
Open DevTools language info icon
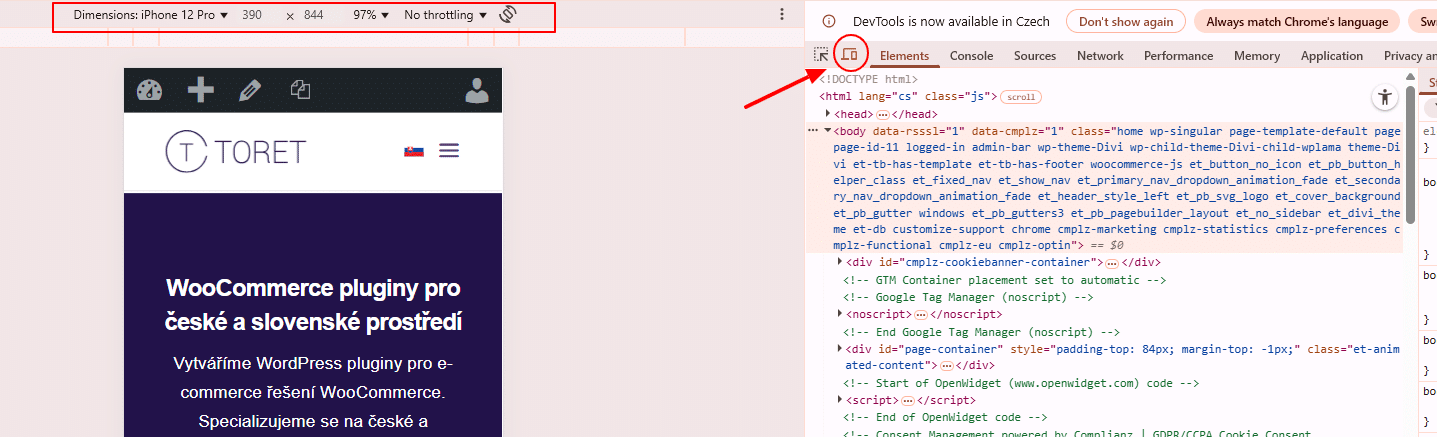(828, 21)
